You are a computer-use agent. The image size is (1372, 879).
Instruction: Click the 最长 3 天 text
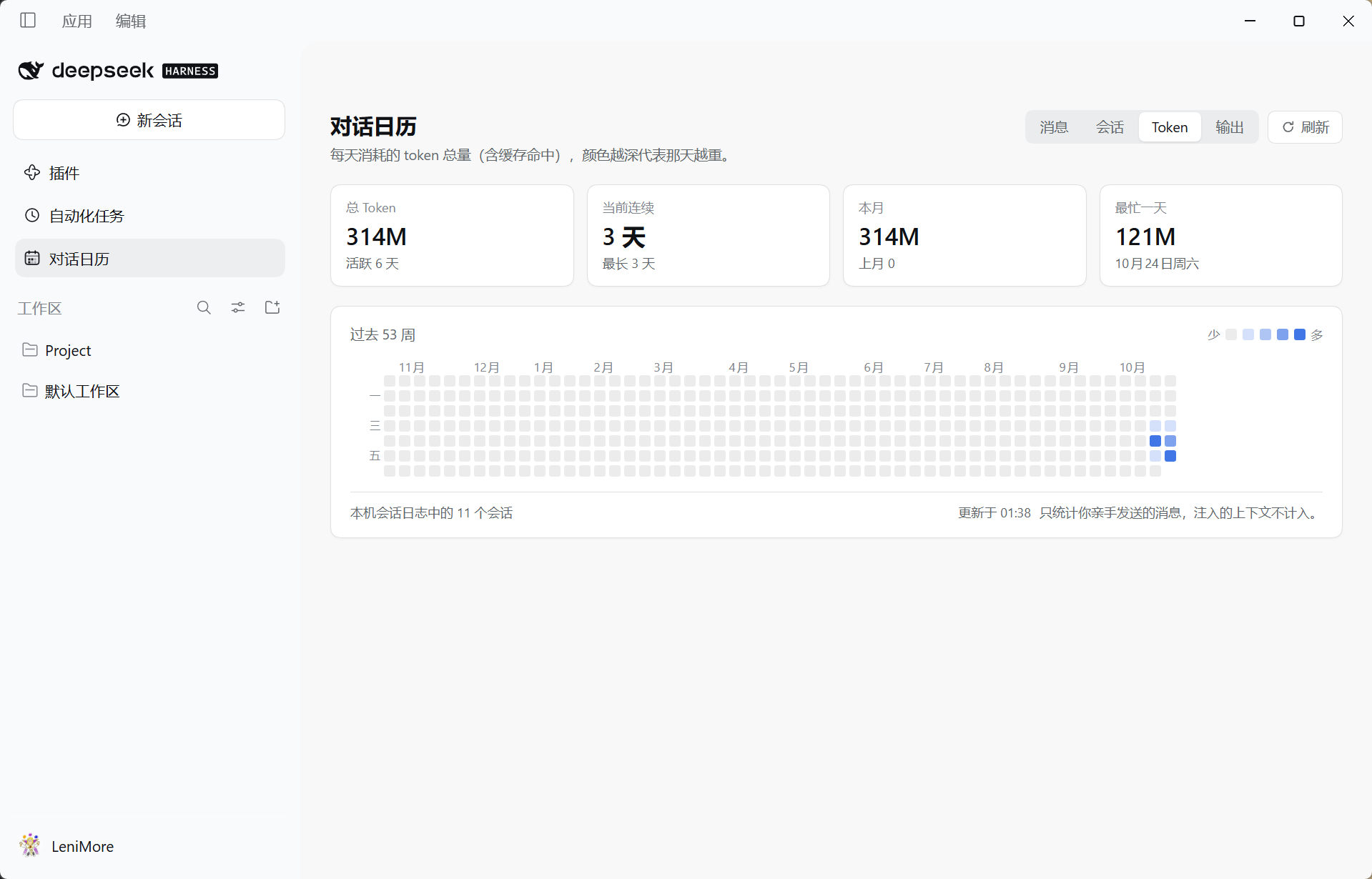[628, 264]
